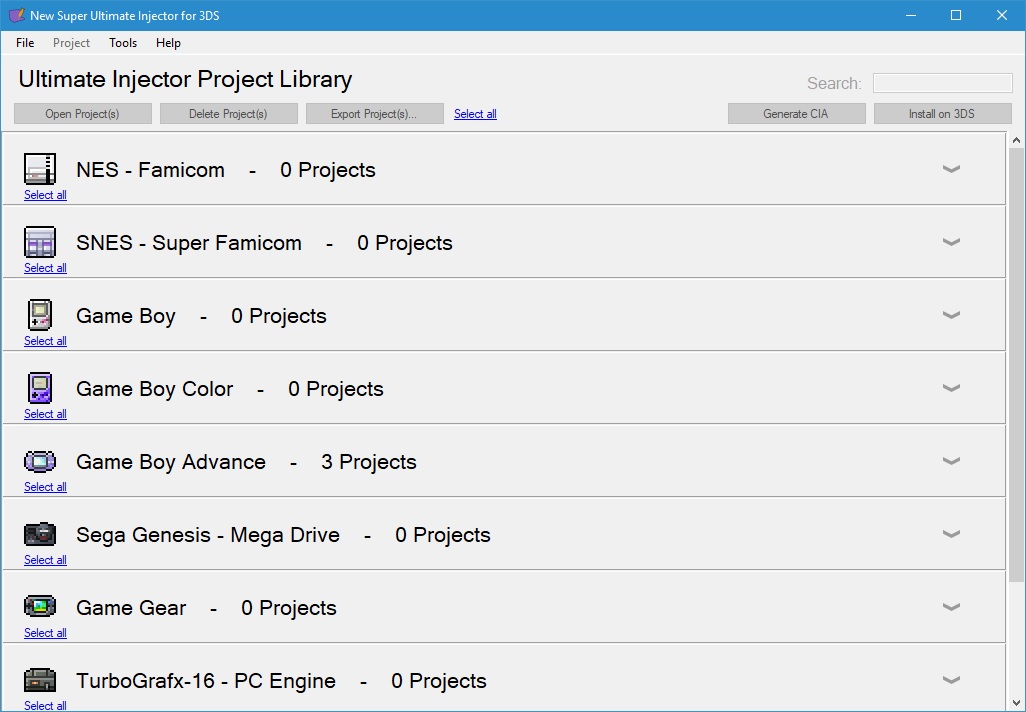Click the "Game Gear - 0 Projects" title
The width and height of the screenshot is (1026, 712).
point(206,607)
